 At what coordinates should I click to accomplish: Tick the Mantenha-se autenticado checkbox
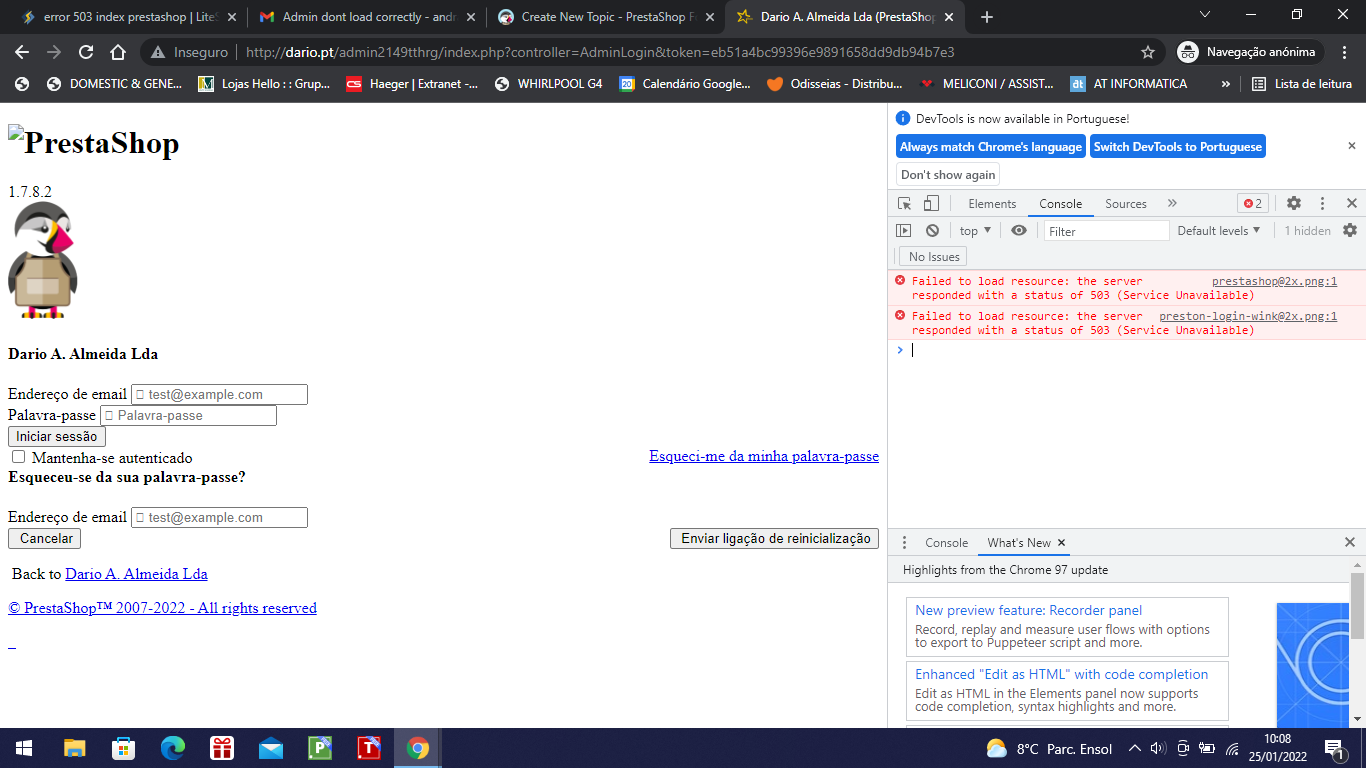18,457
